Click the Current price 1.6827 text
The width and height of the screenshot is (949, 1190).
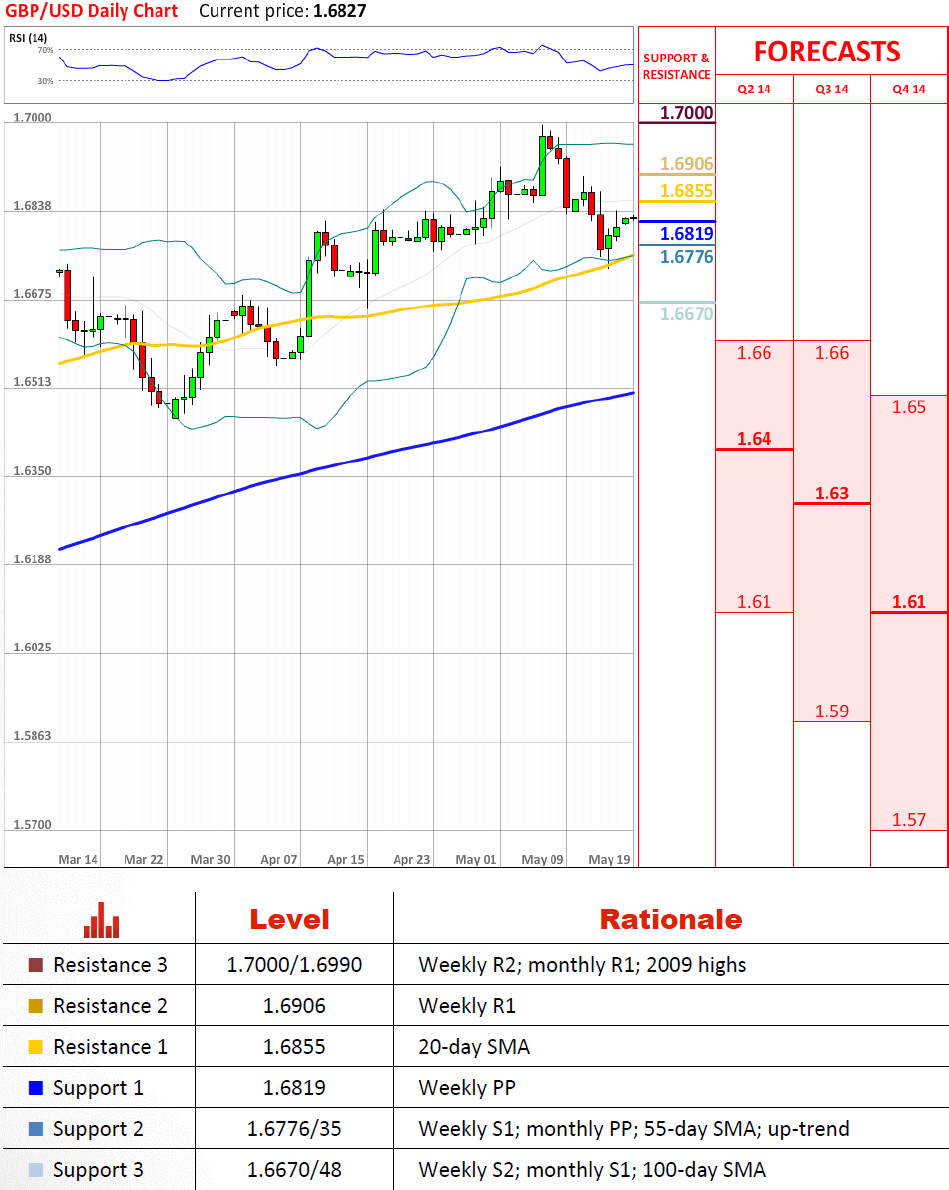point(268,11)
